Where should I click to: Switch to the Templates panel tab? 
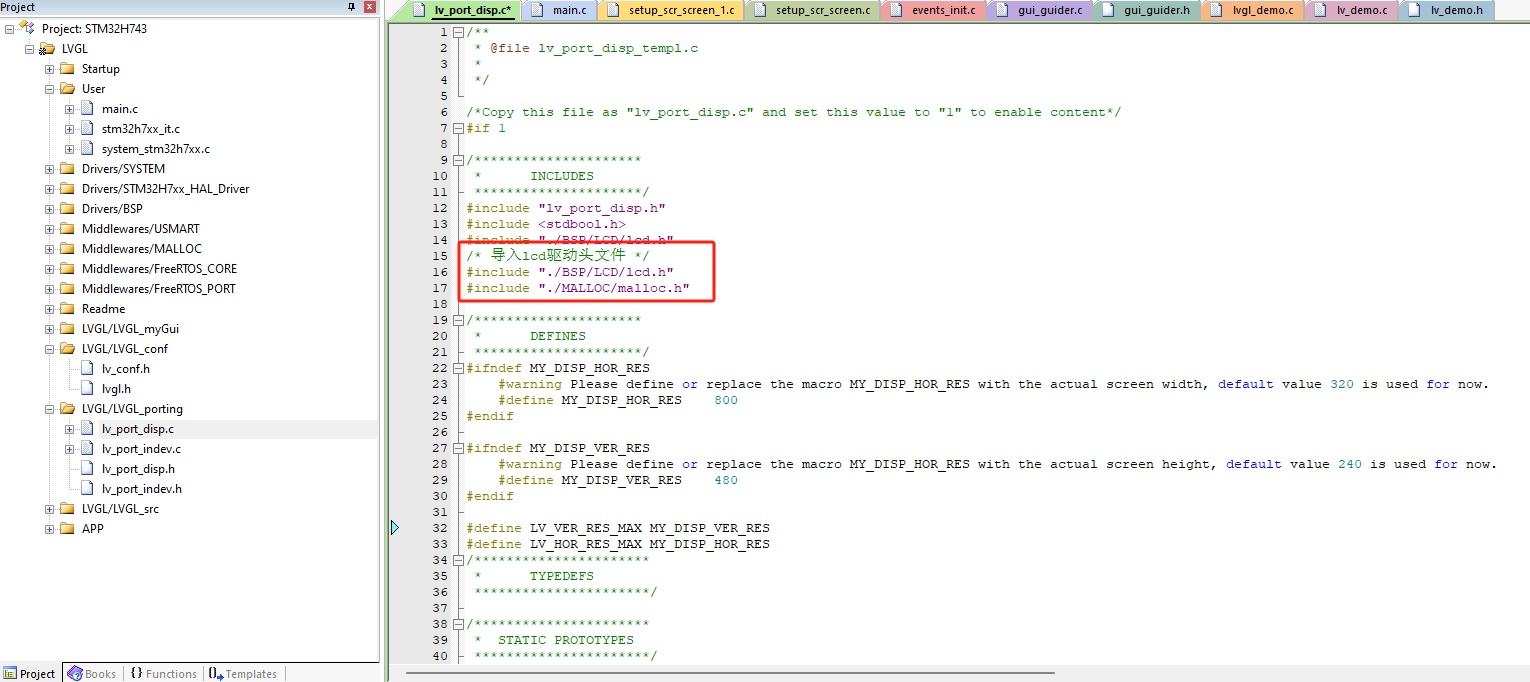click(243, 673)
